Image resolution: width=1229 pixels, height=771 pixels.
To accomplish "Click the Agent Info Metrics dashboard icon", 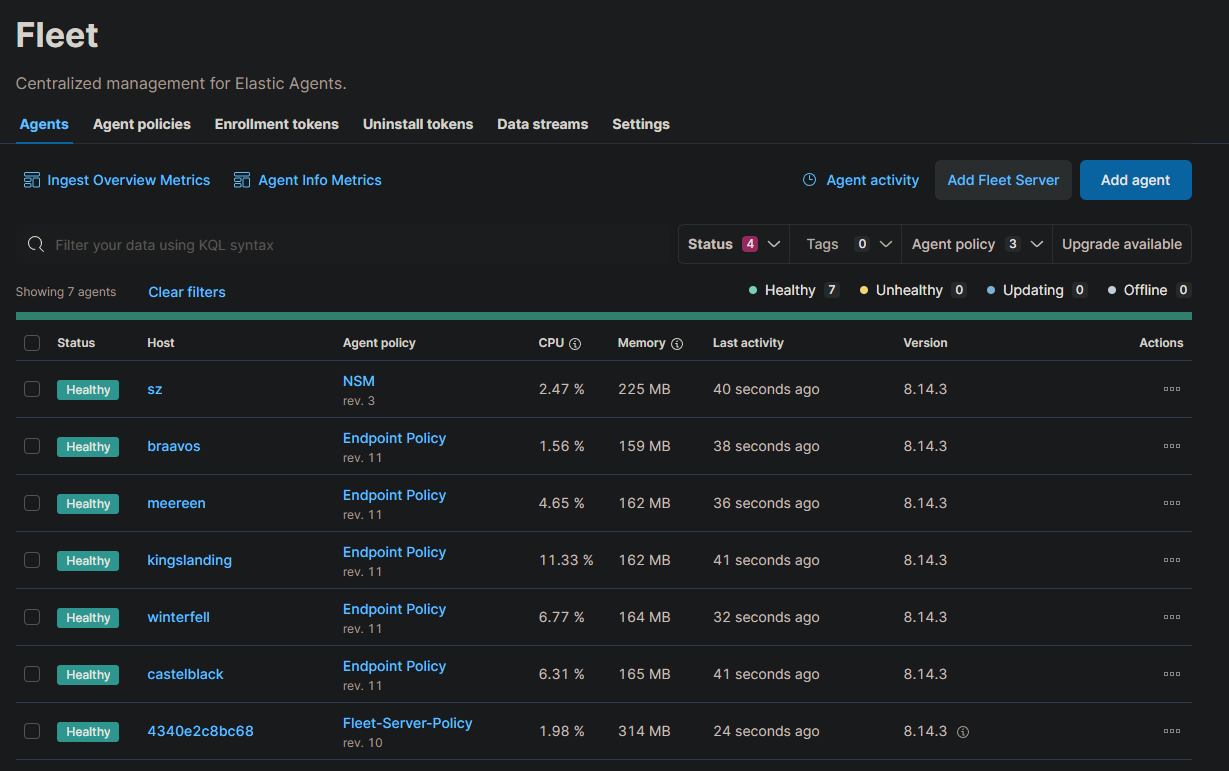I will pyautogui.click(x=242, y=180).
